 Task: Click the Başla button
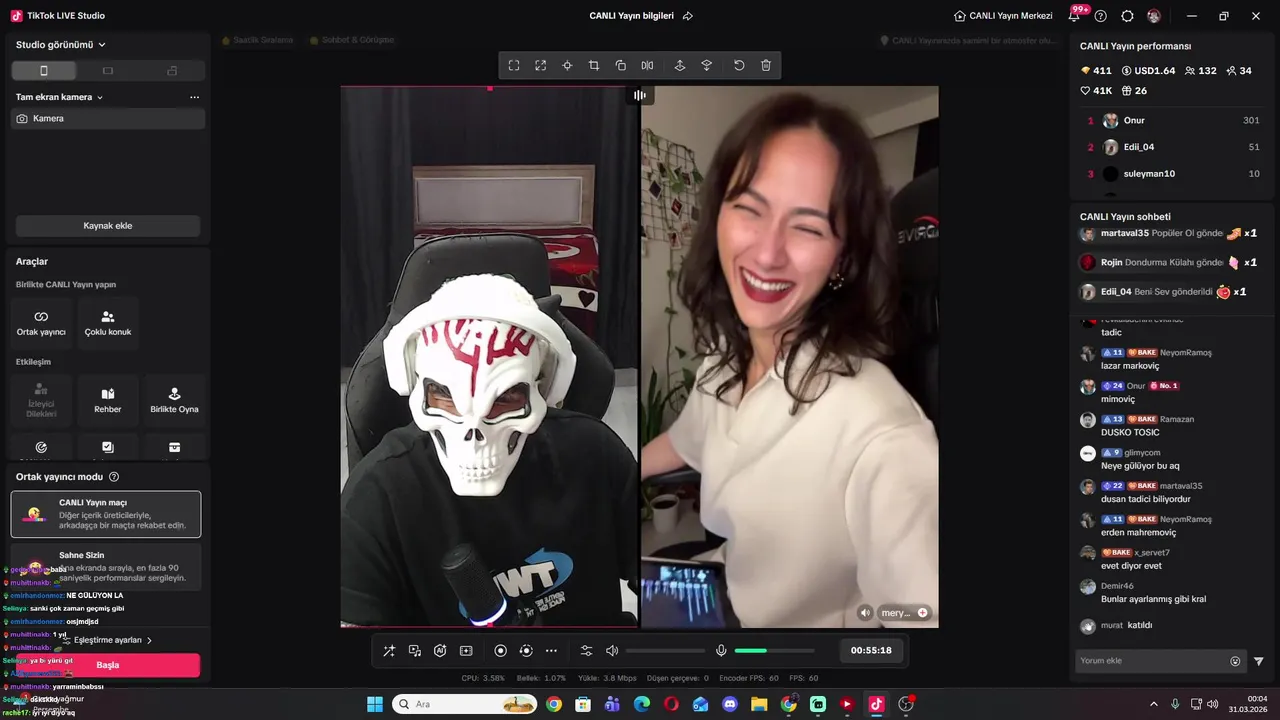(x=107, y=665)
